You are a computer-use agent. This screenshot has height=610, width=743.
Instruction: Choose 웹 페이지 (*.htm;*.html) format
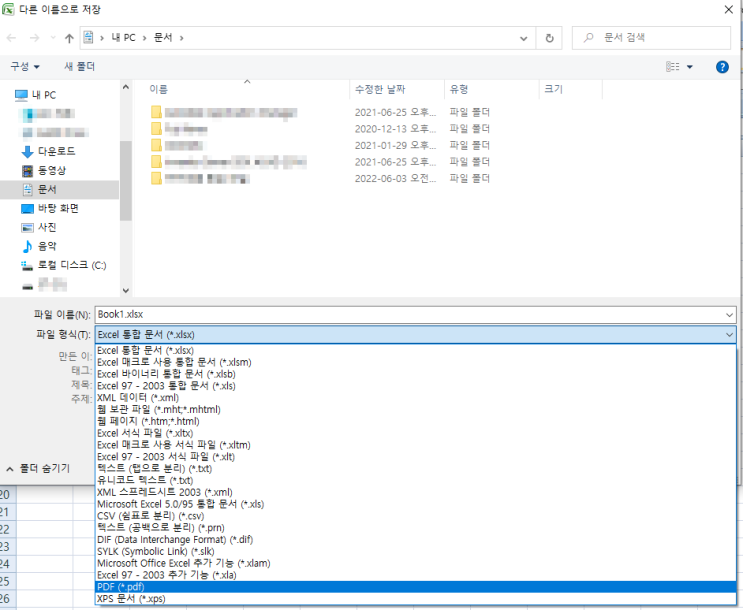[x=416, y=421]
